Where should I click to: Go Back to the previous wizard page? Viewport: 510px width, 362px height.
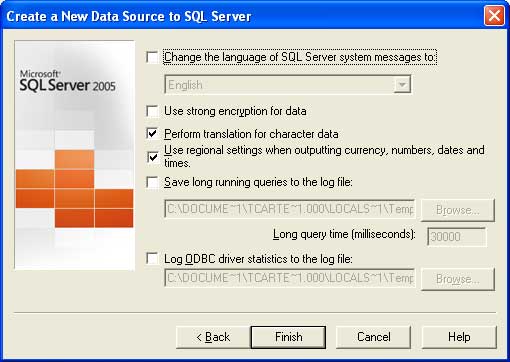(213, 337)
